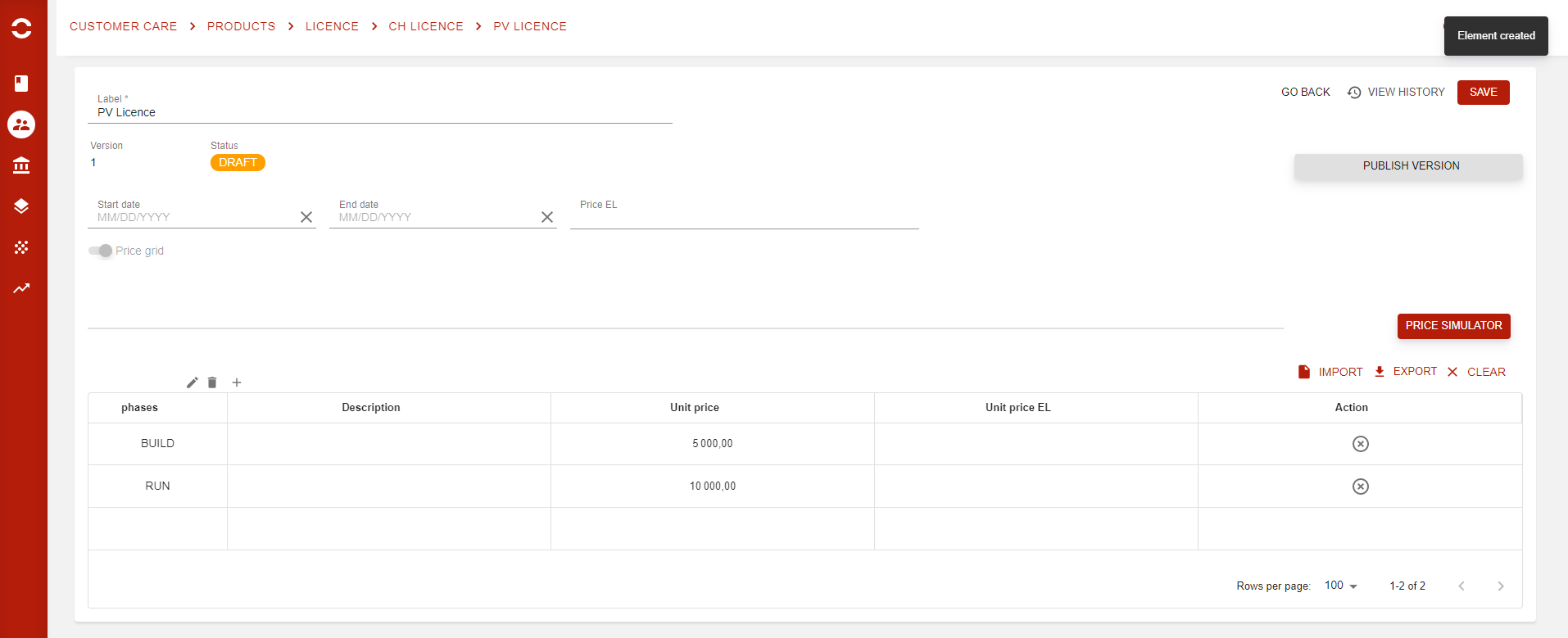
Task: Click the trash delete icon above table
Action: [x=212, y=382]
